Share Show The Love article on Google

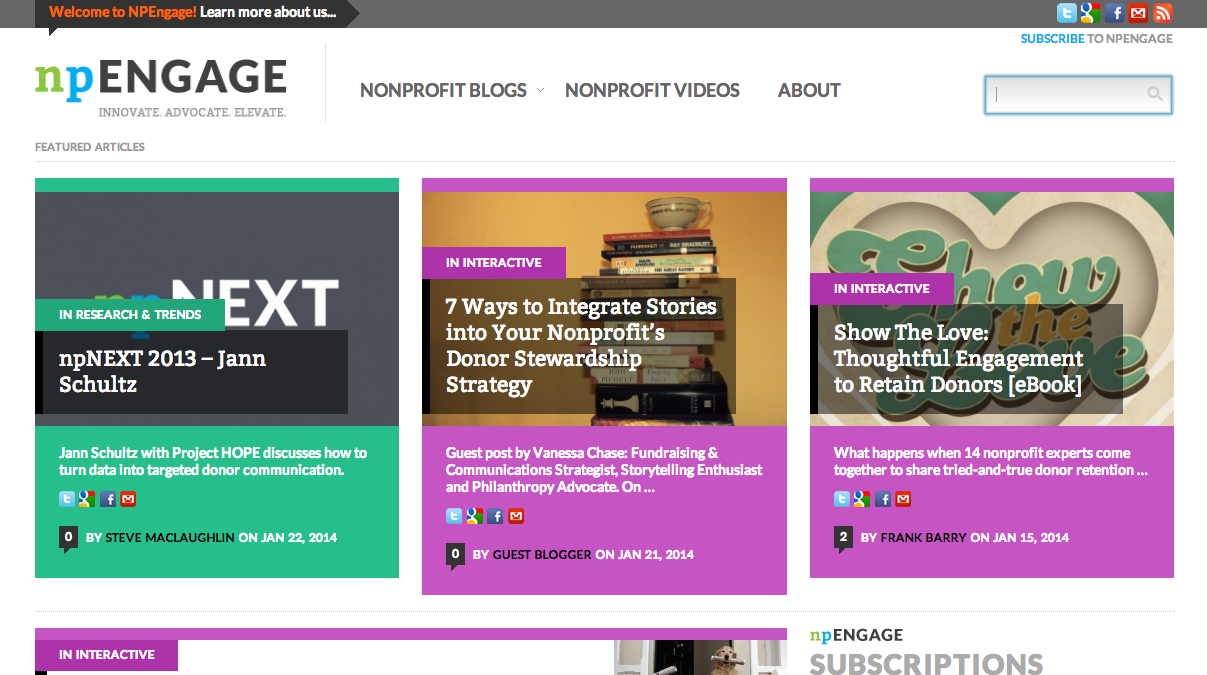[x=862, y=499]
